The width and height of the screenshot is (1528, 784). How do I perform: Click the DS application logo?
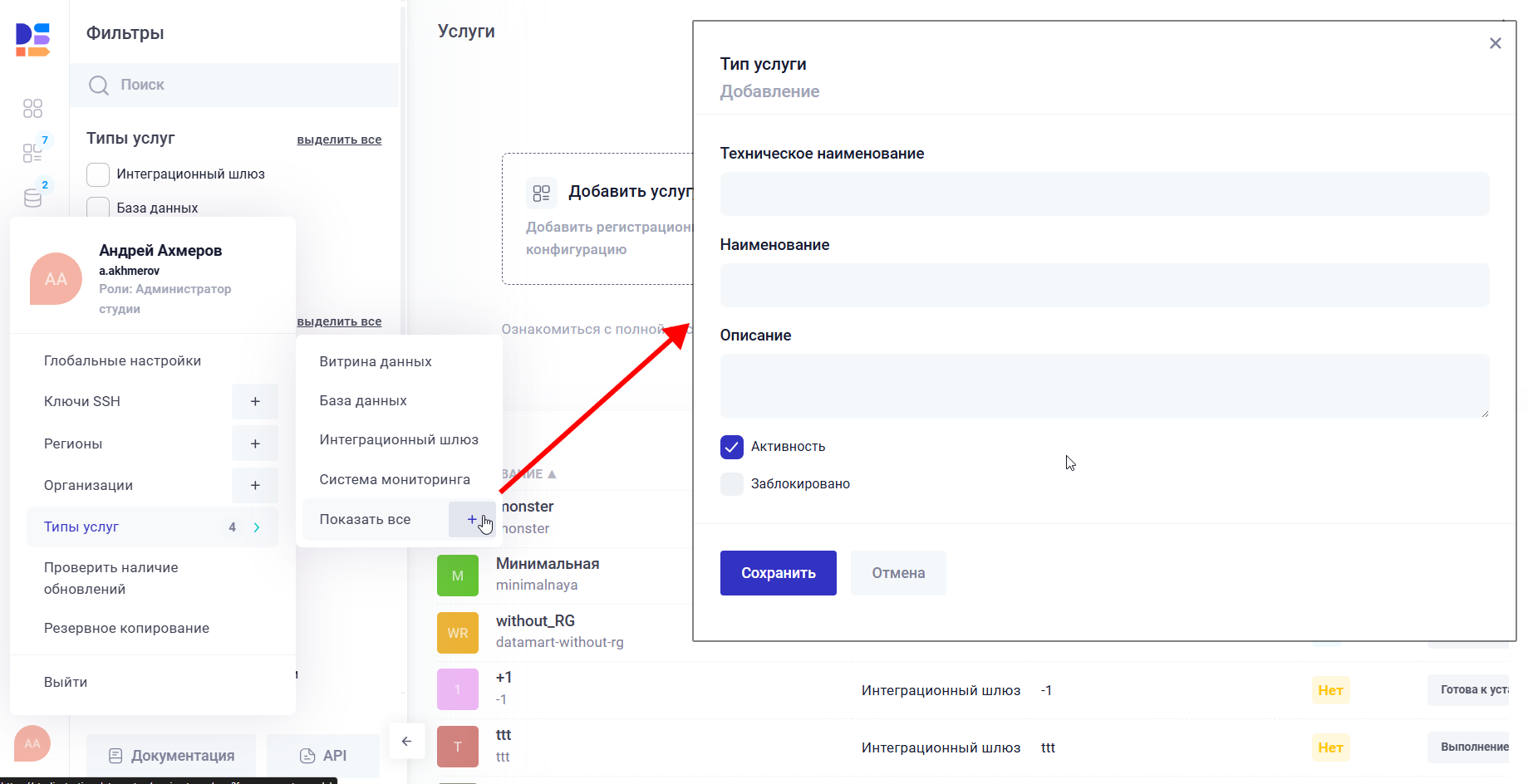[x=32, y=37]
